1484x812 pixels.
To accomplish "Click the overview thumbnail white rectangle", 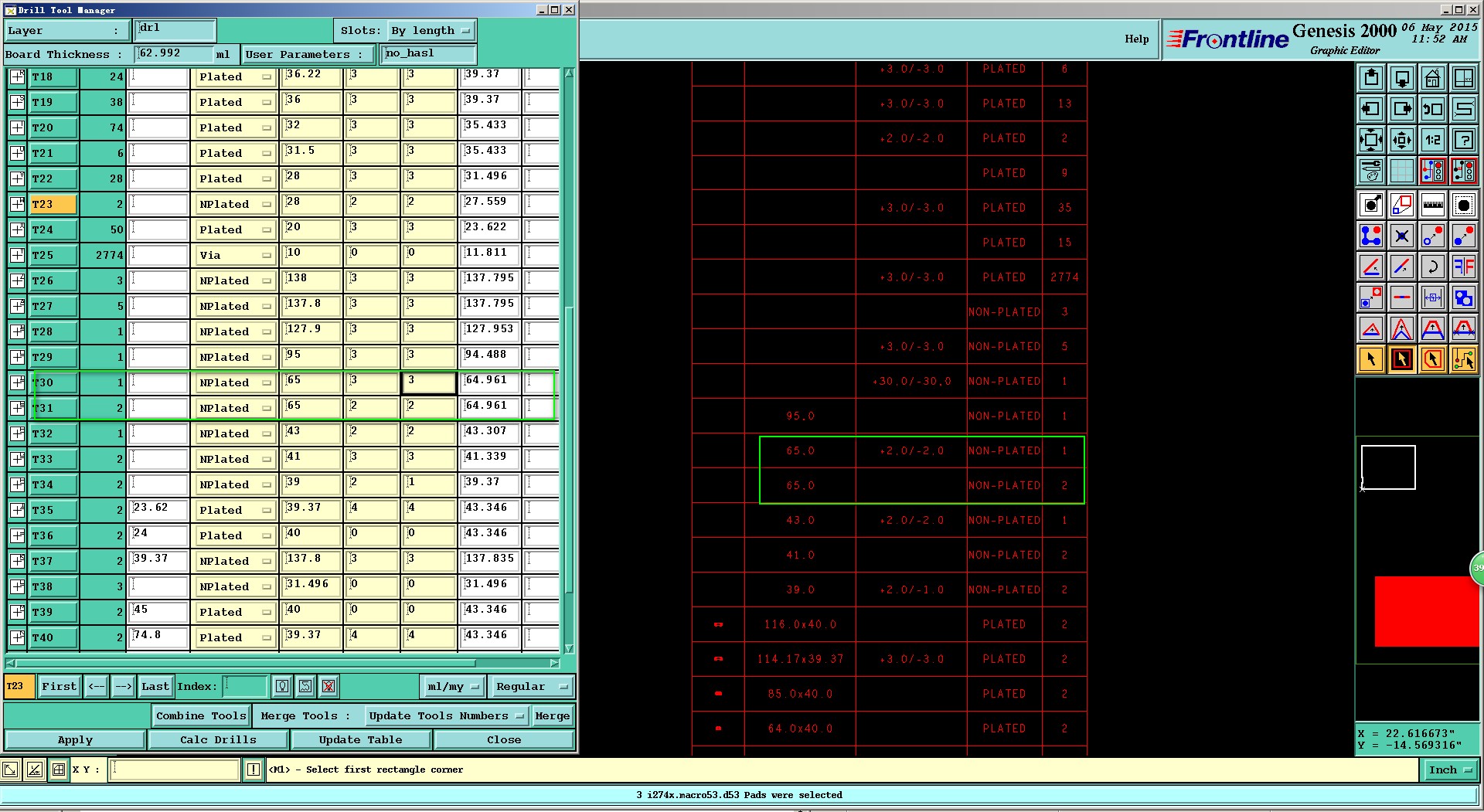I will (x=1388, y=467).
